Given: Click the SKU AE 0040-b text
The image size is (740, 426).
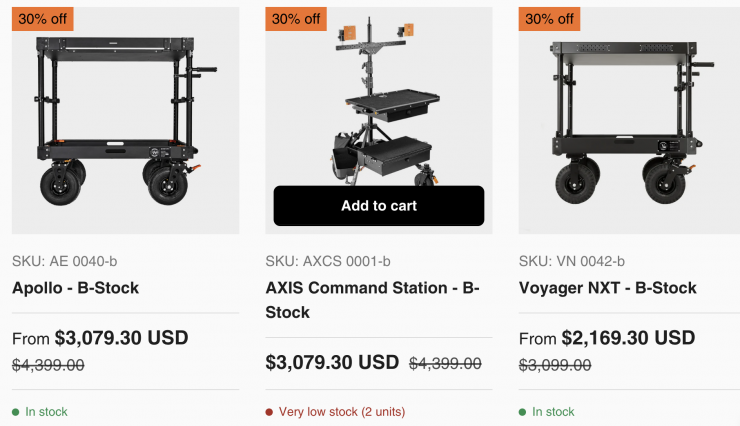Looking at the screenshot, I should tap(64, 262).
